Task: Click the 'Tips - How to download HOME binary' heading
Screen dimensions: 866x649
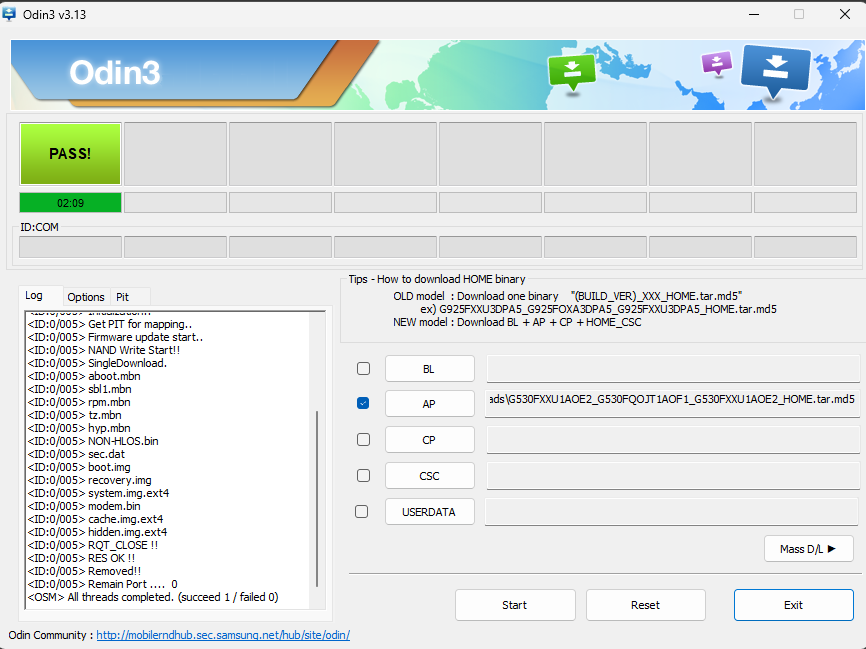Action: click(x=437, y=279)
